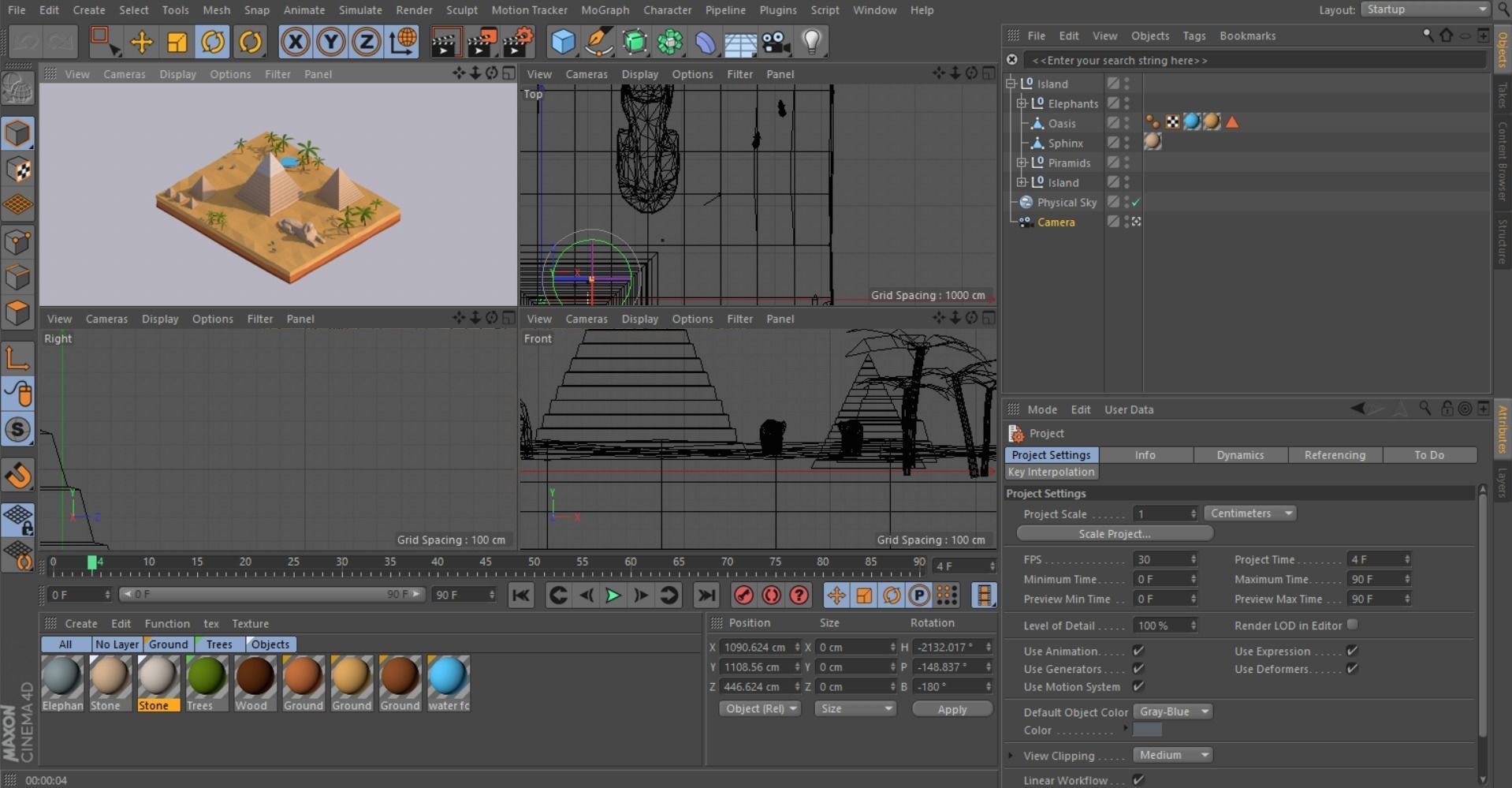Select the Move tool in toolbar
1512x788 pixels.
[x=142, y=41]
